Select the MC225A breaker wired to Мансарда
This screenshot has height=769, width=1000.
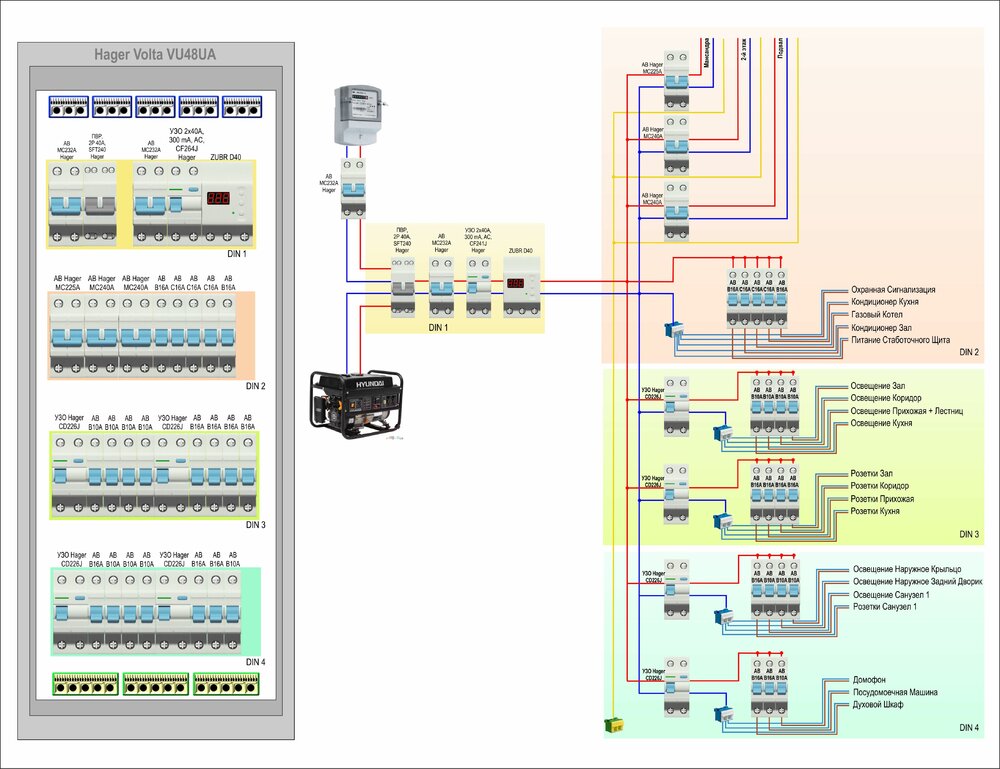[676, 80]
